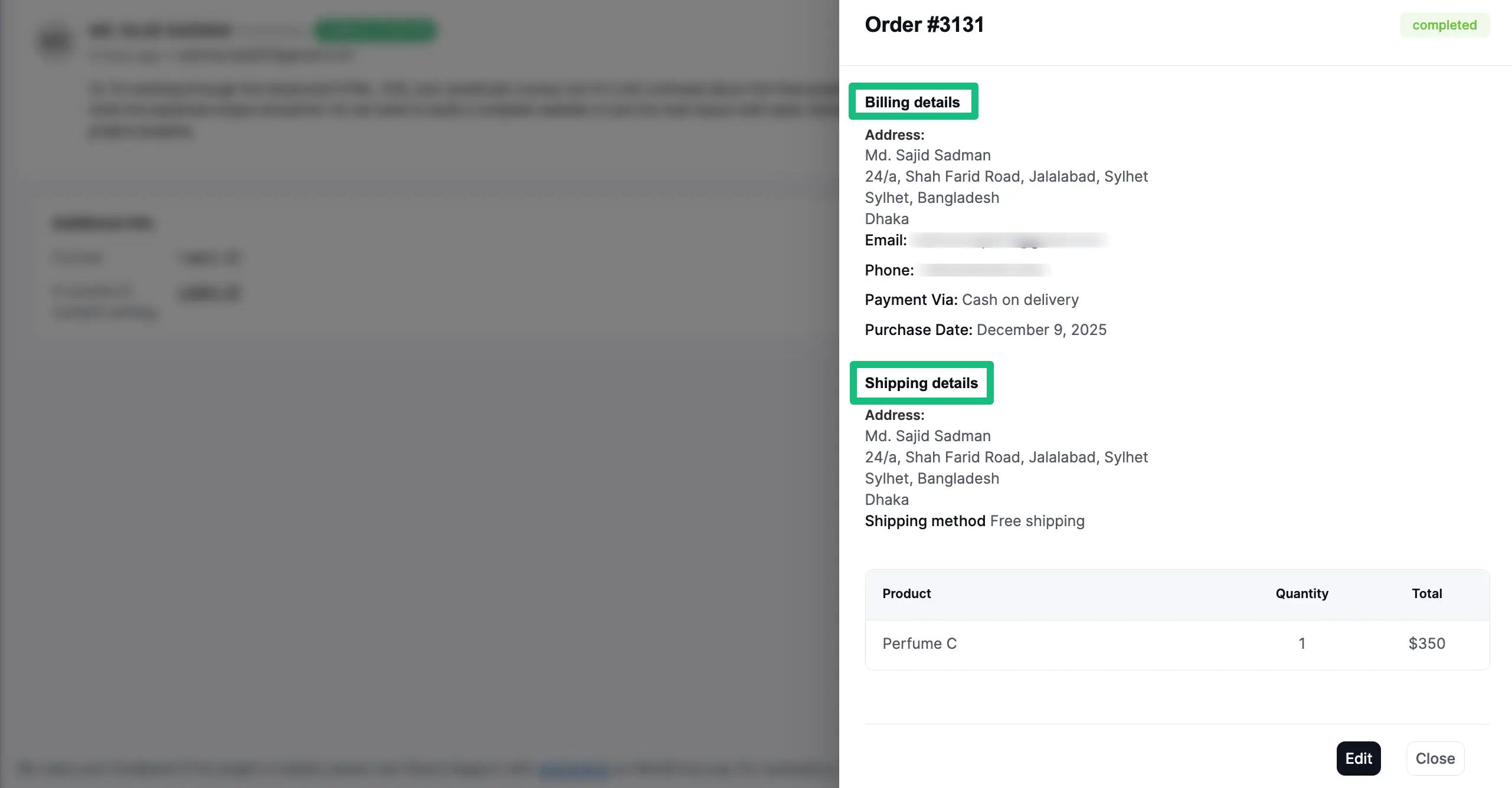Screen dimensions: 1512x788
Task: Select the Free shipping method text
Action: pos(1037,521)
